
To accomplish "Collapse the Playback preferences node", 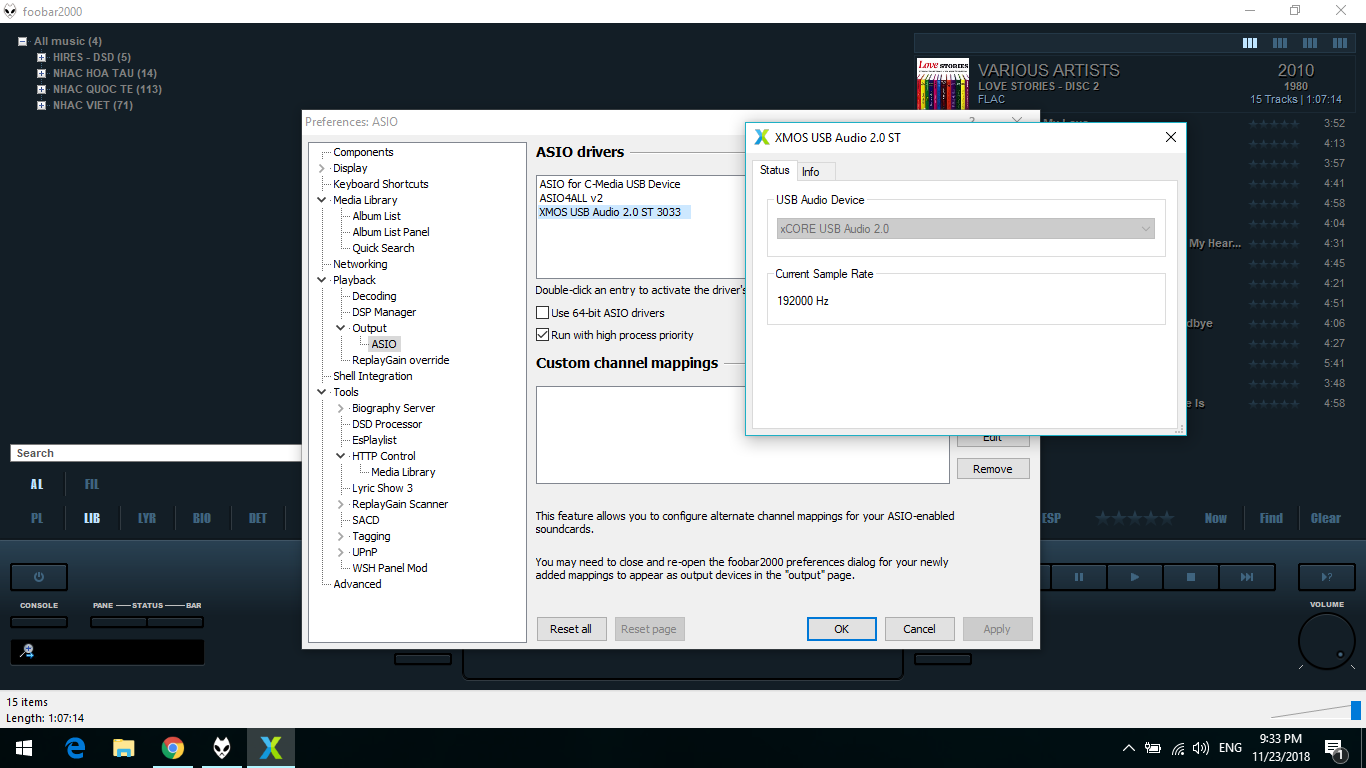I will pyautogui.click(x=321, y=280).
